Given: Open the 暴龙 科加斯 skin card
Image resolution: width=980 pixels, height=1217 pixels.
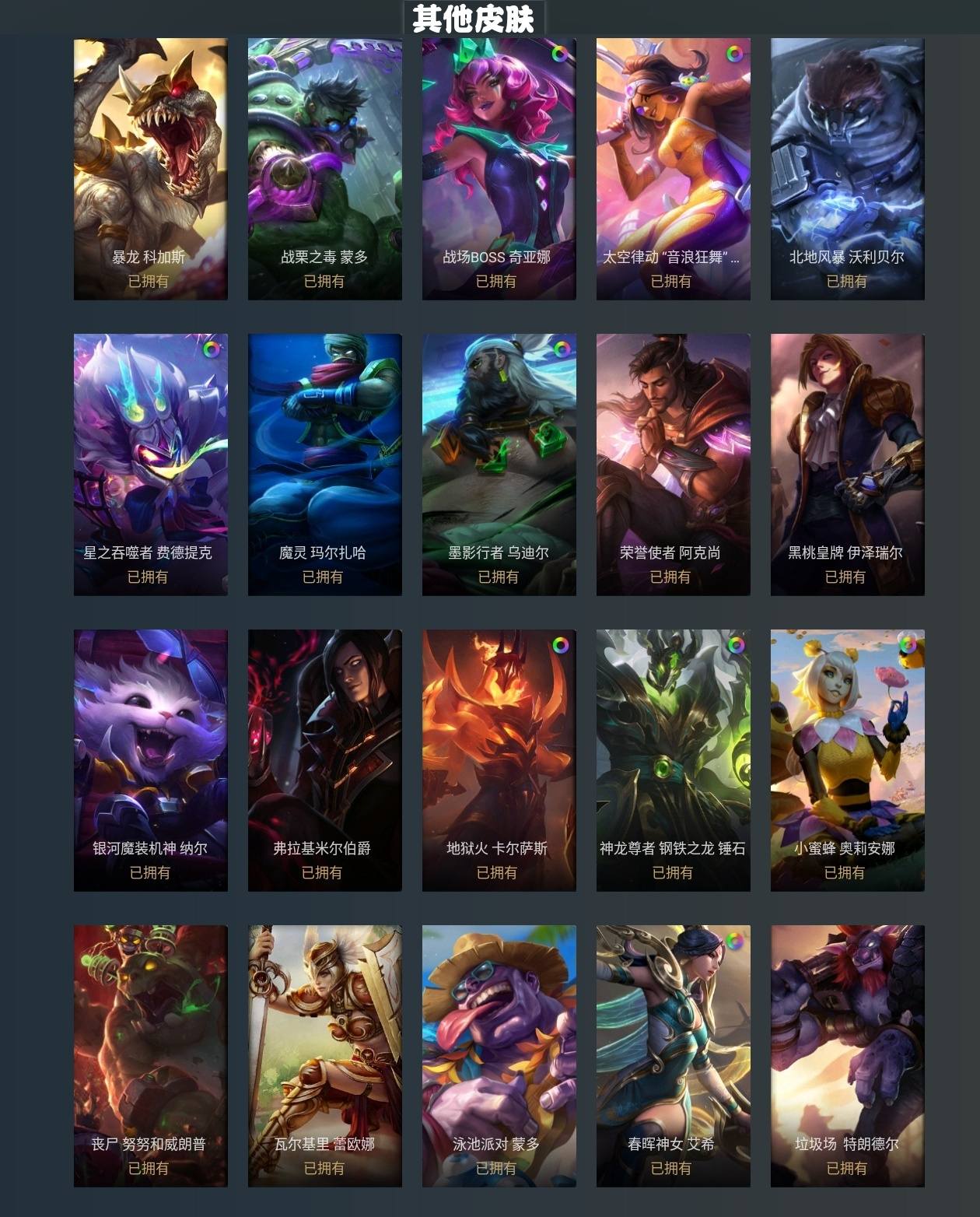Looking at the screenshot, I should 151,169.
